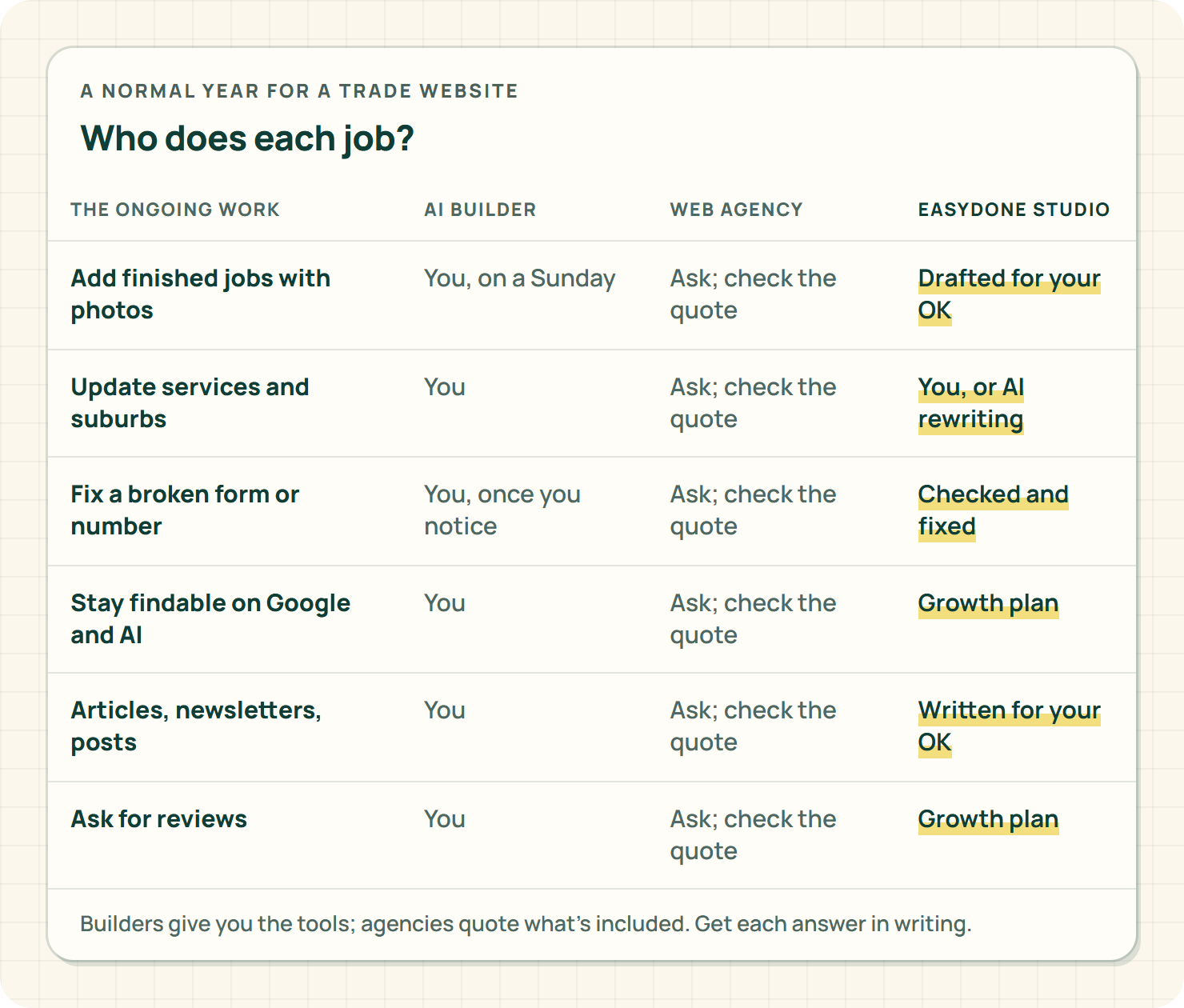Click the "You, on a Sunday" cell

tap(520, 278)
